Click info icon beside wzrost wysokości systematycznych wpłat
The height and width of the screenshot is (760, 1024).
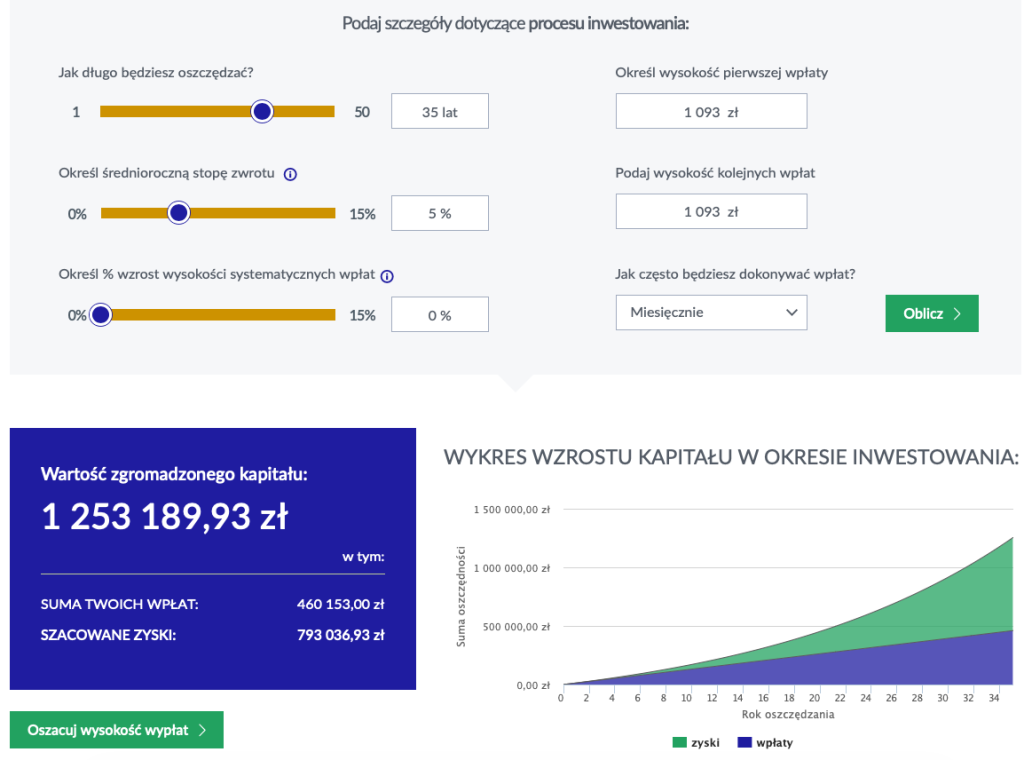[387, 276]
